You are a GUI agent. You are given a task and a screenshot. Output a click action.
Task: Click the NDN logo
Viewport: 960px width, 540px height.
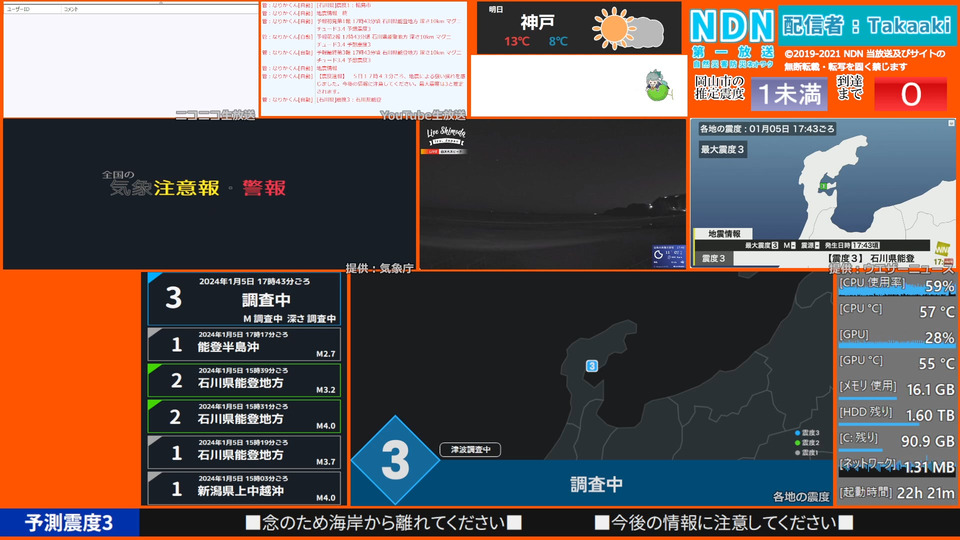tap(732, 27)
